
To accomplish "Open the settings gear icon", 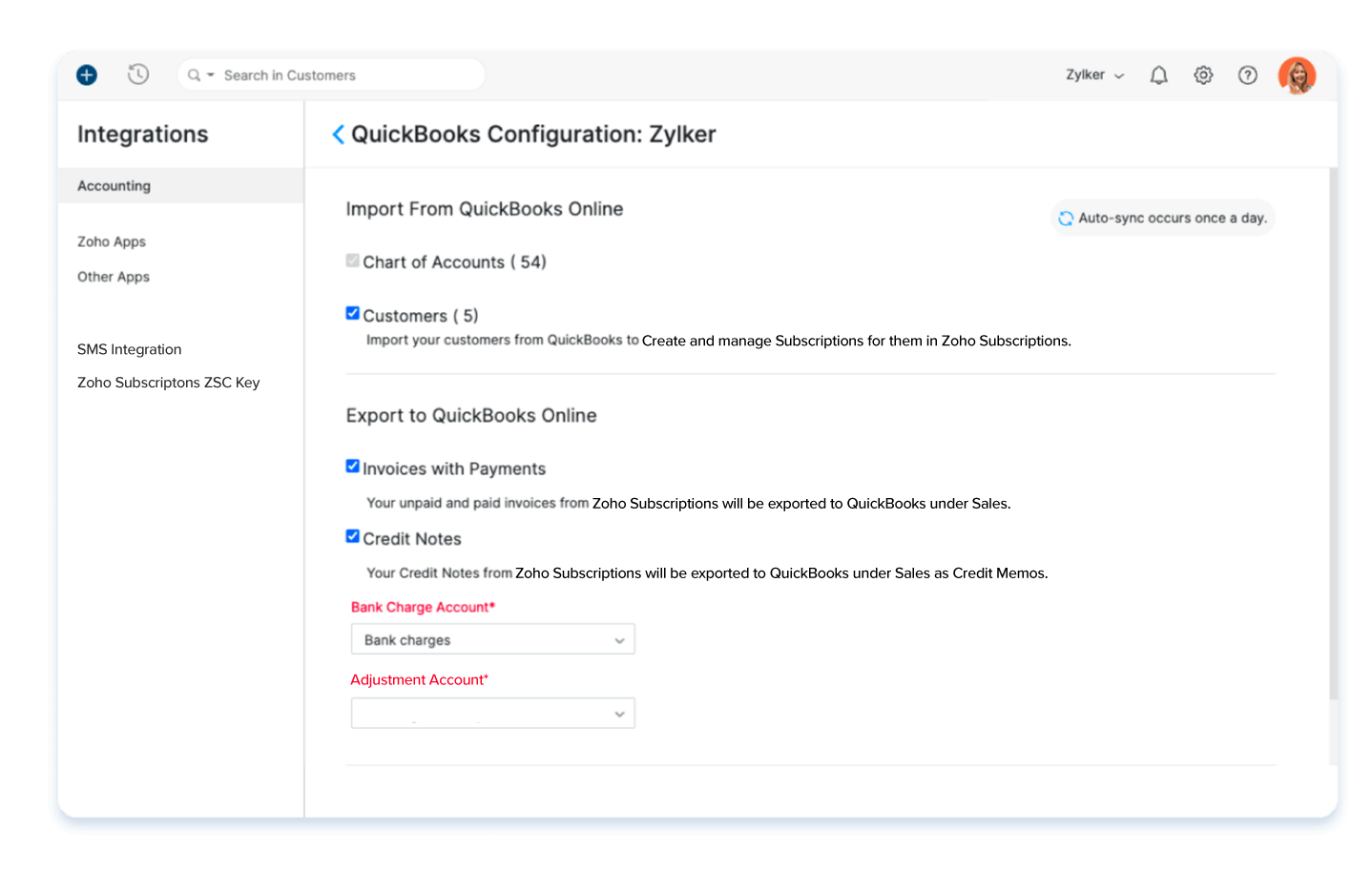I will tap(1203, 74).
